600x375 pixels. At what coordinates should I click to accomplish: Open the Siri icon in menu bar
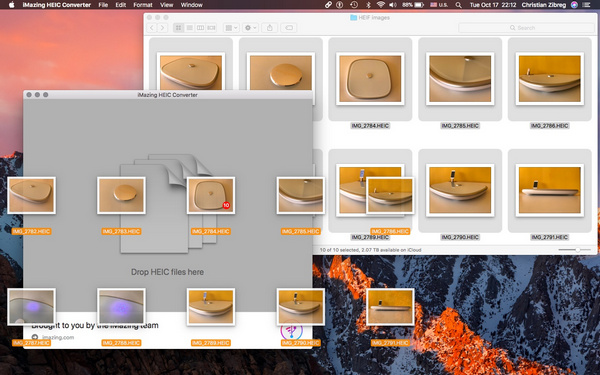tap(574, 5)
